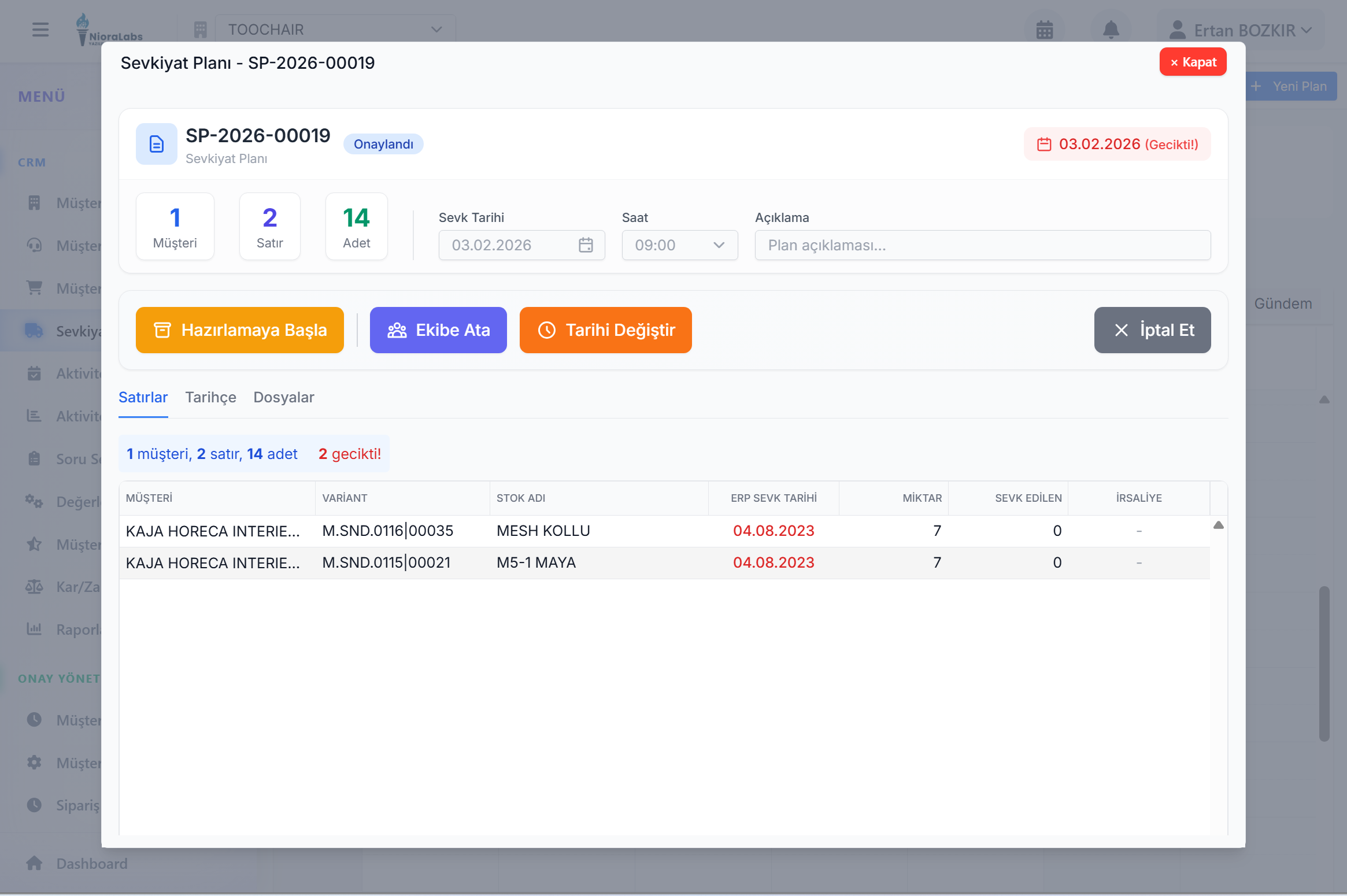1347x896 pixels.
Task: Click the table scroll-up arrow
Action: pos(1218,525)
